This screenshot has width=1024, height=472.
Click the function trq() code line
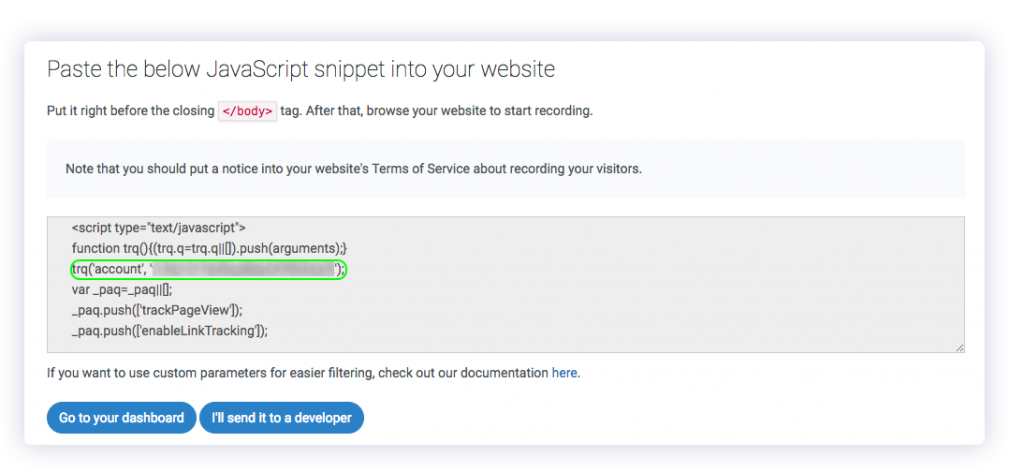(x=209, y=249)
